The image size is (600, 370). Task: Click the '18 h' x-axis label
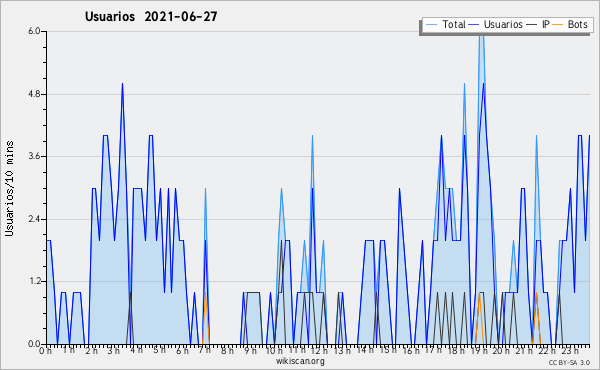[x=456, y=351]
